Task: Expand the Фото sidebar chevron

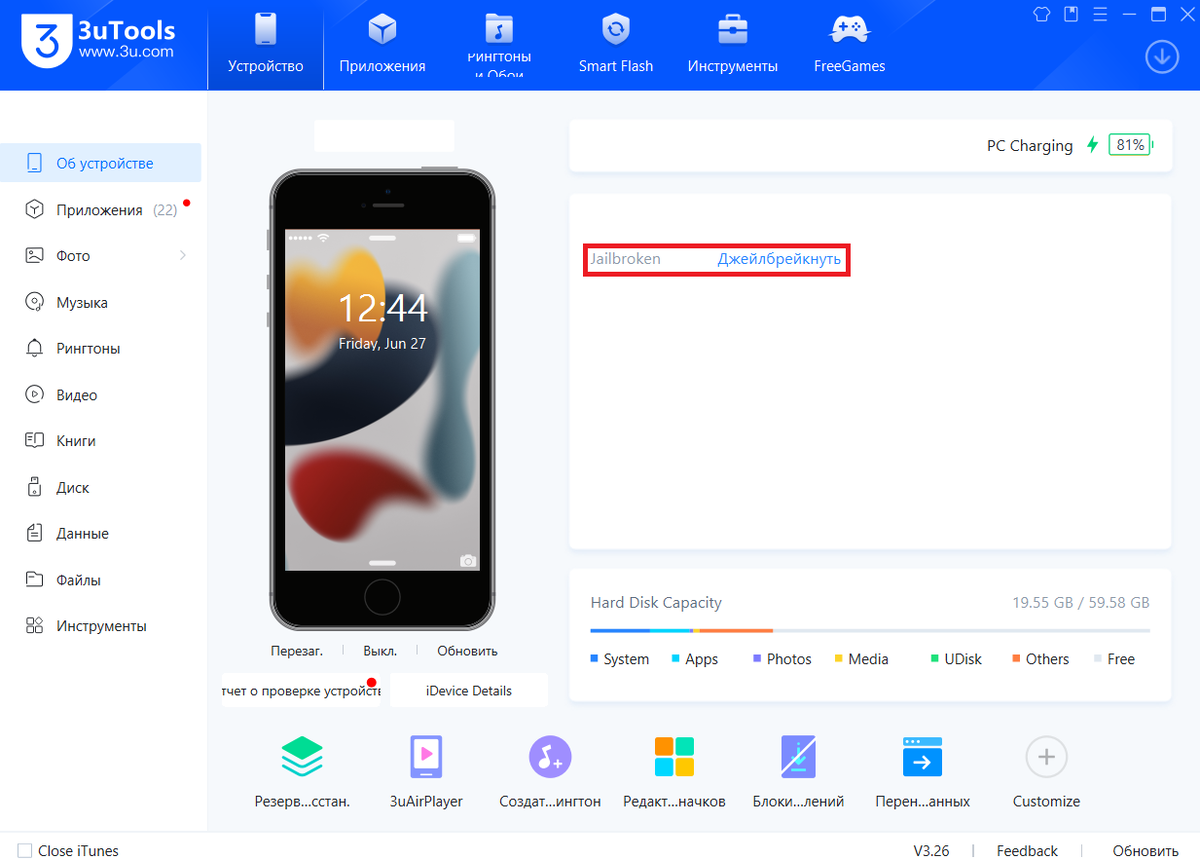Action: tap(183, 256)
